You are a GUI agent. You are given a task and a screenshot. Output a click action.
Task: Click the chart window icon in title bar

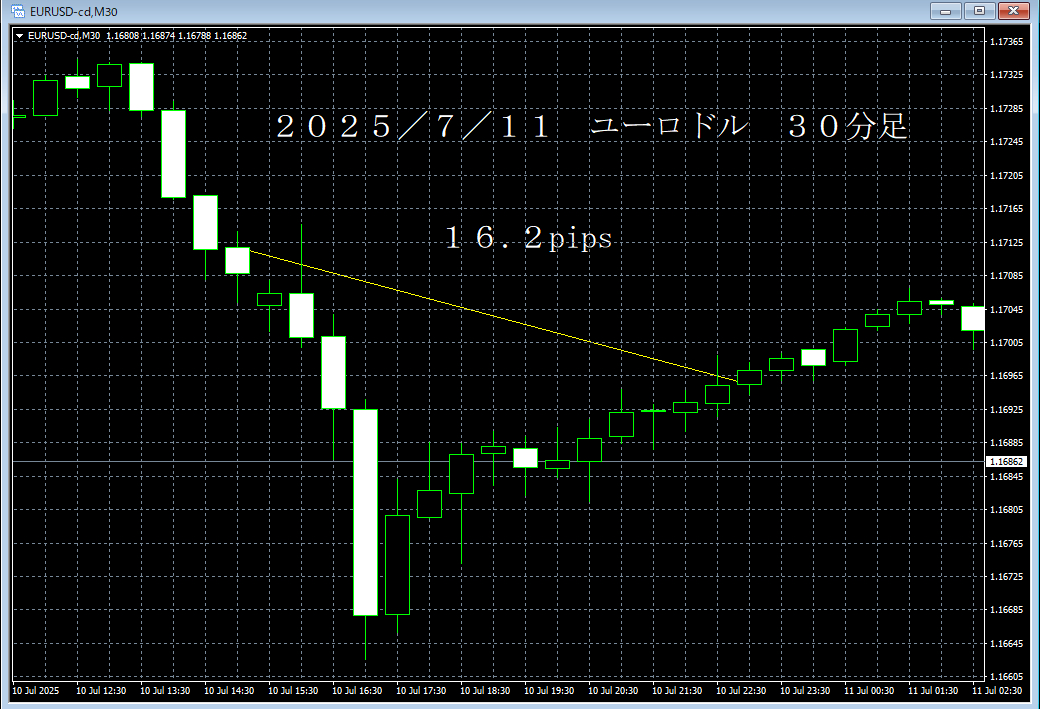(18, 11)
